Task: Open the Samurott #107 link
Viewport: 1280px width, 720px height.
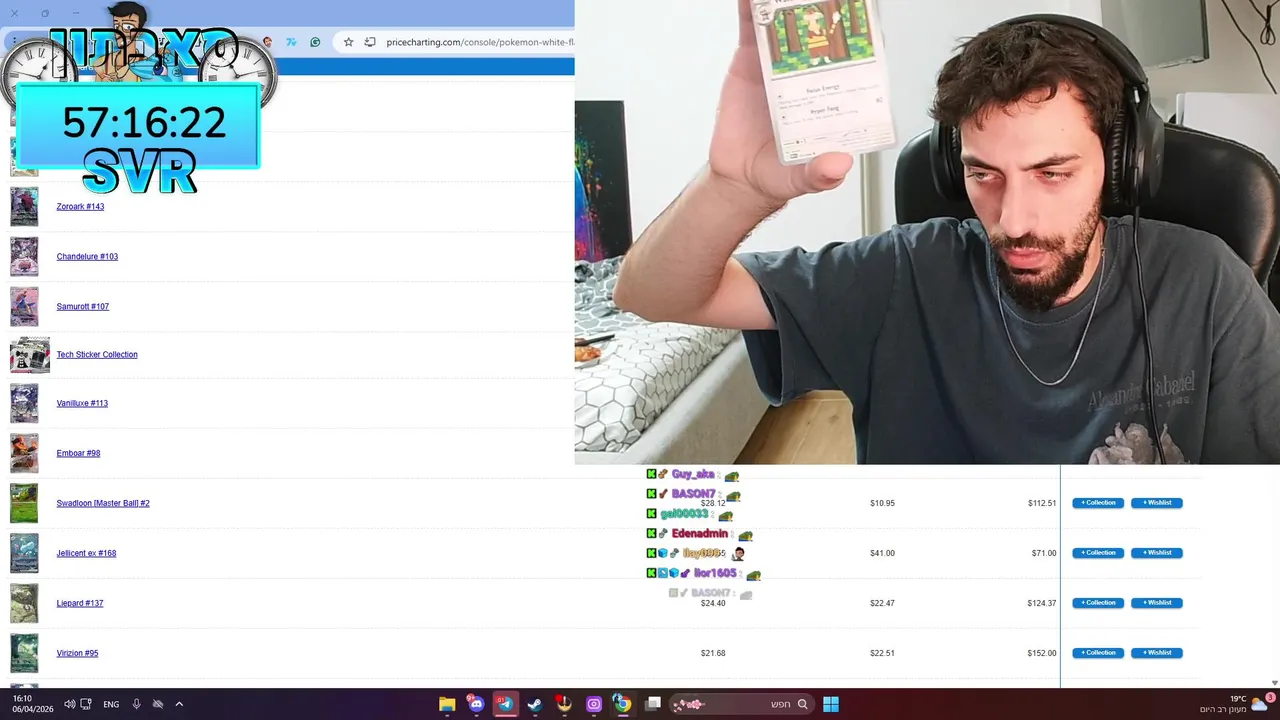Action: (x=83, y=307)
